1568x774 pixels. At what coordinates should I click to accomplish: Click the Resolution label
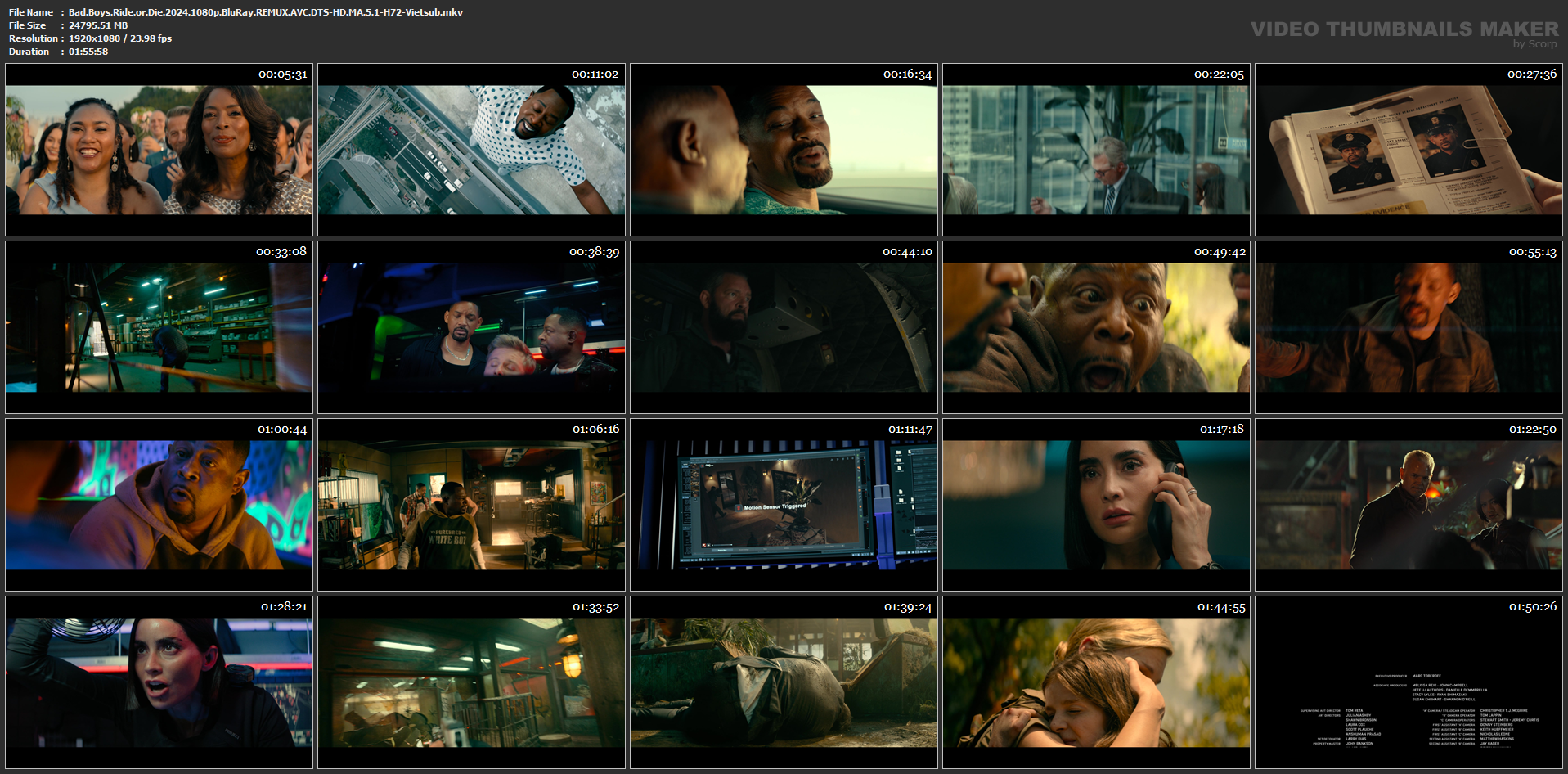[34, 38]
